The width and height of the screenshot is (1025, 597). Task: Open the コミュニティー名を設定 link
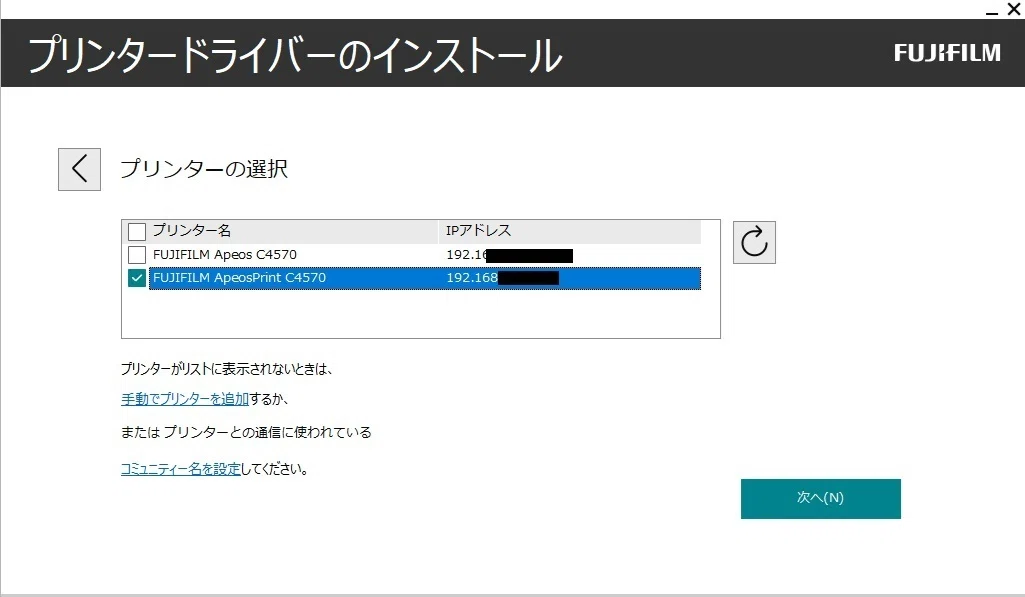click(181, 469)
